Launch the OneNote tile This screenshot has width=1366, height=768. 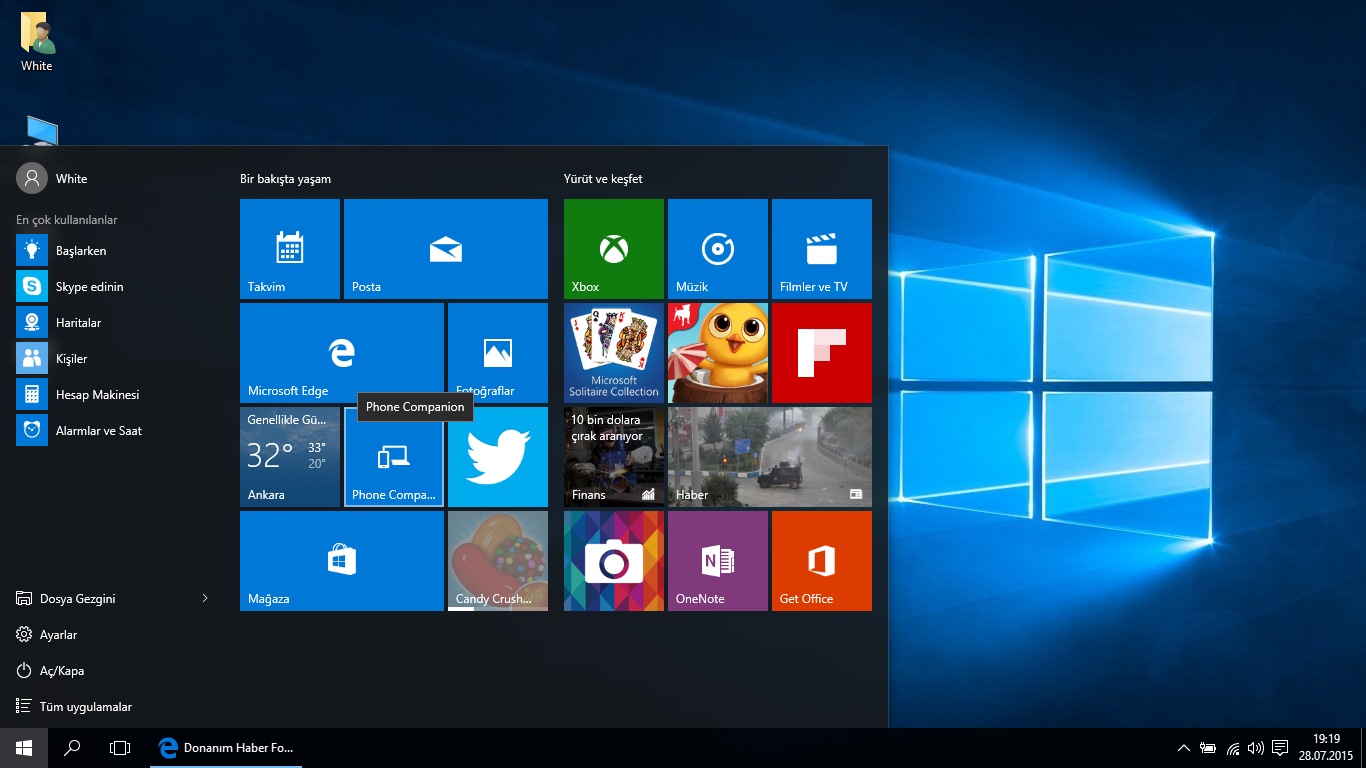click(718, 561)
